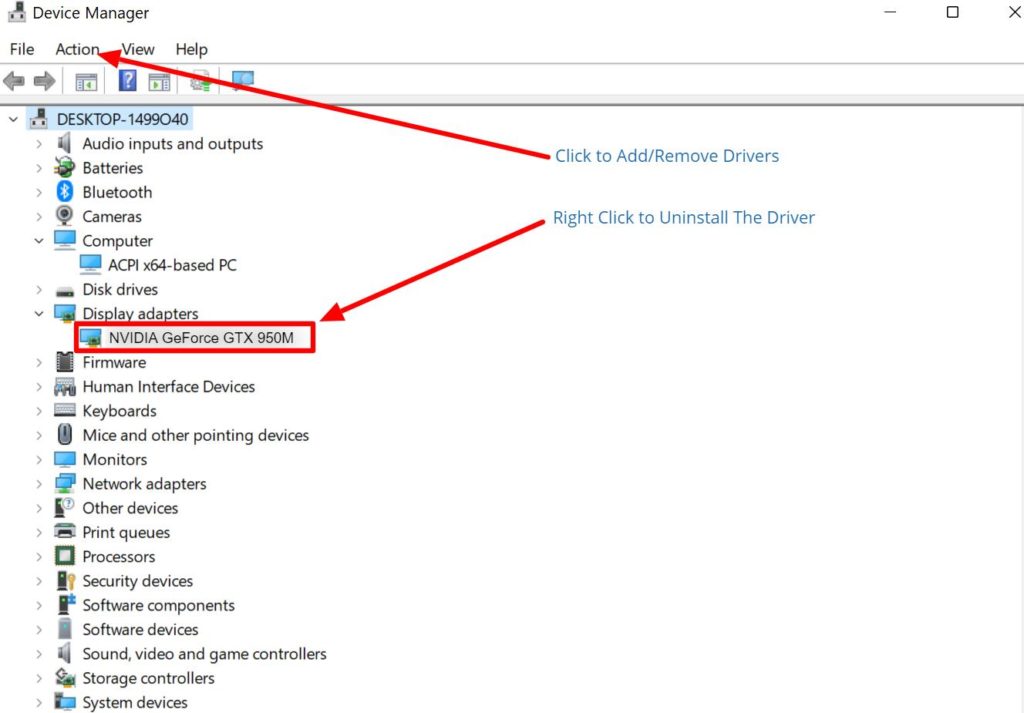Select the Human Interface Devices label
Screen dimensions: 1024x713
pos(168,387)
